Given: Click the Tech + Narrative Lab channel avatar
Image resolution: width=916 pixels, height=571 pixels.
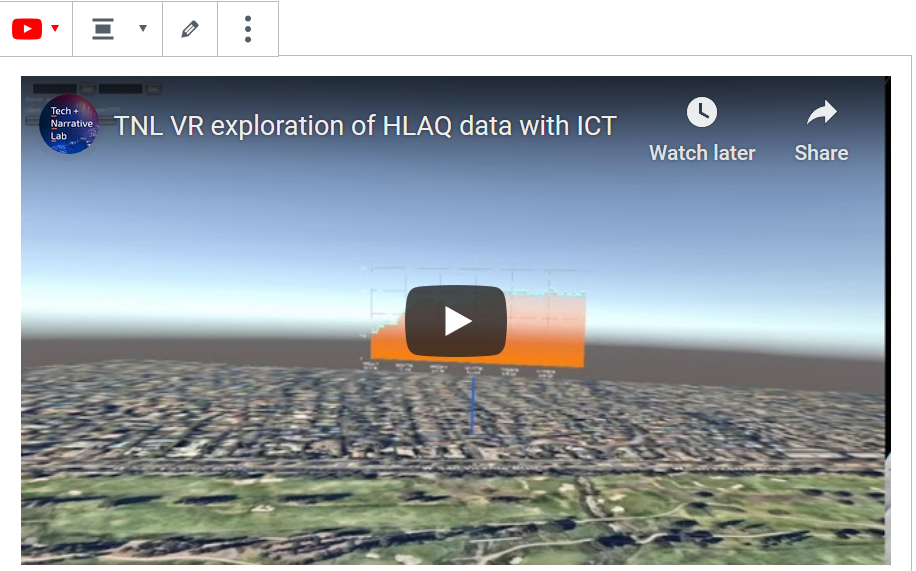Looking at the screenshot, I should coord(68,125).
